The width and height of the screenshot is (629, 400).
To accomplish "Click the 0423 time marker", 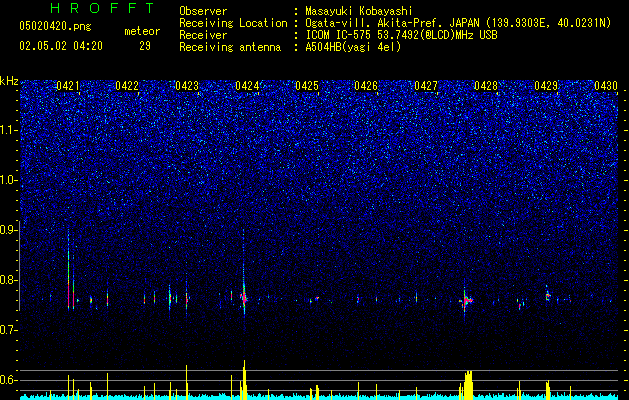I will [187, 86].
